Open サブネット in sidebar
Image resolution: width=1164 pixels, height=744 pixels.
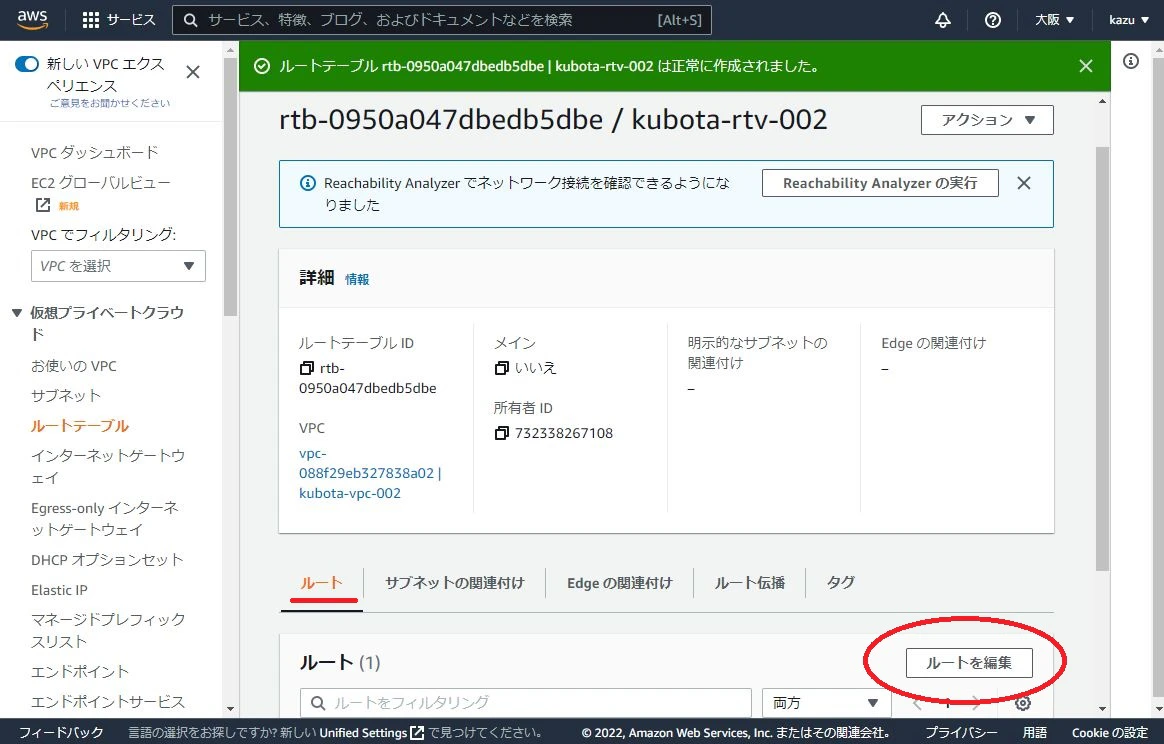65,396
